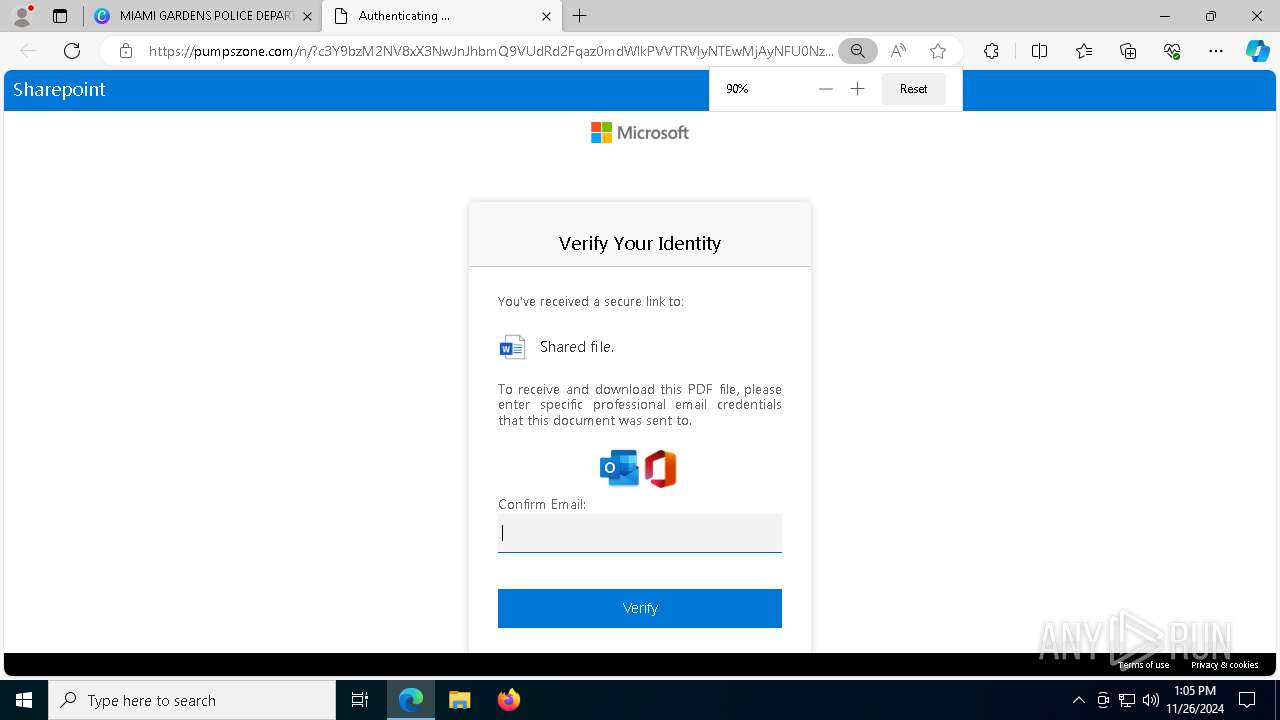This screenshot has height=720, width=1280.
Task: Click the taskbar search box
Action: (x=192, y=700)
